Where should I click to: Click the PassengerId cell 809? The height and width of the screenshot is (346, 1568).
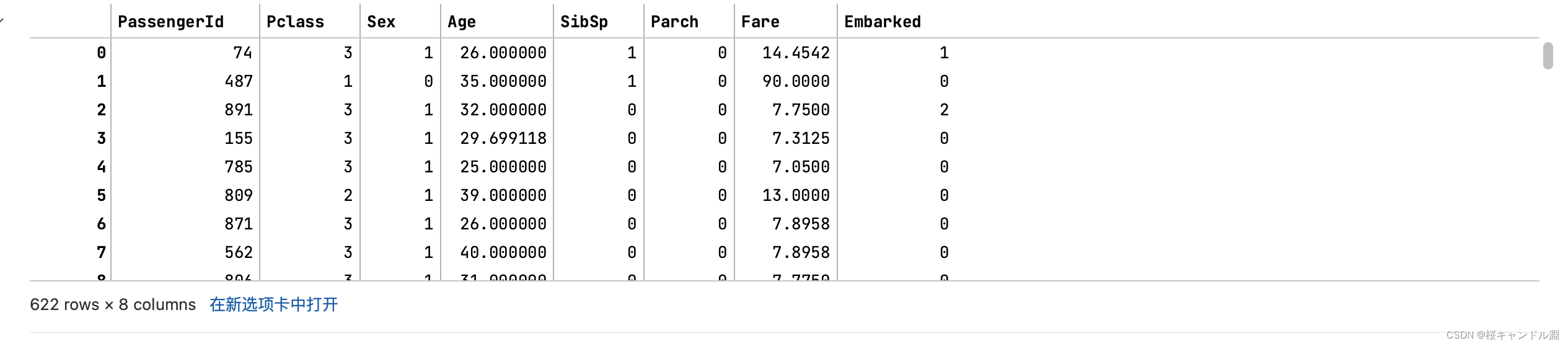[239, 195]
